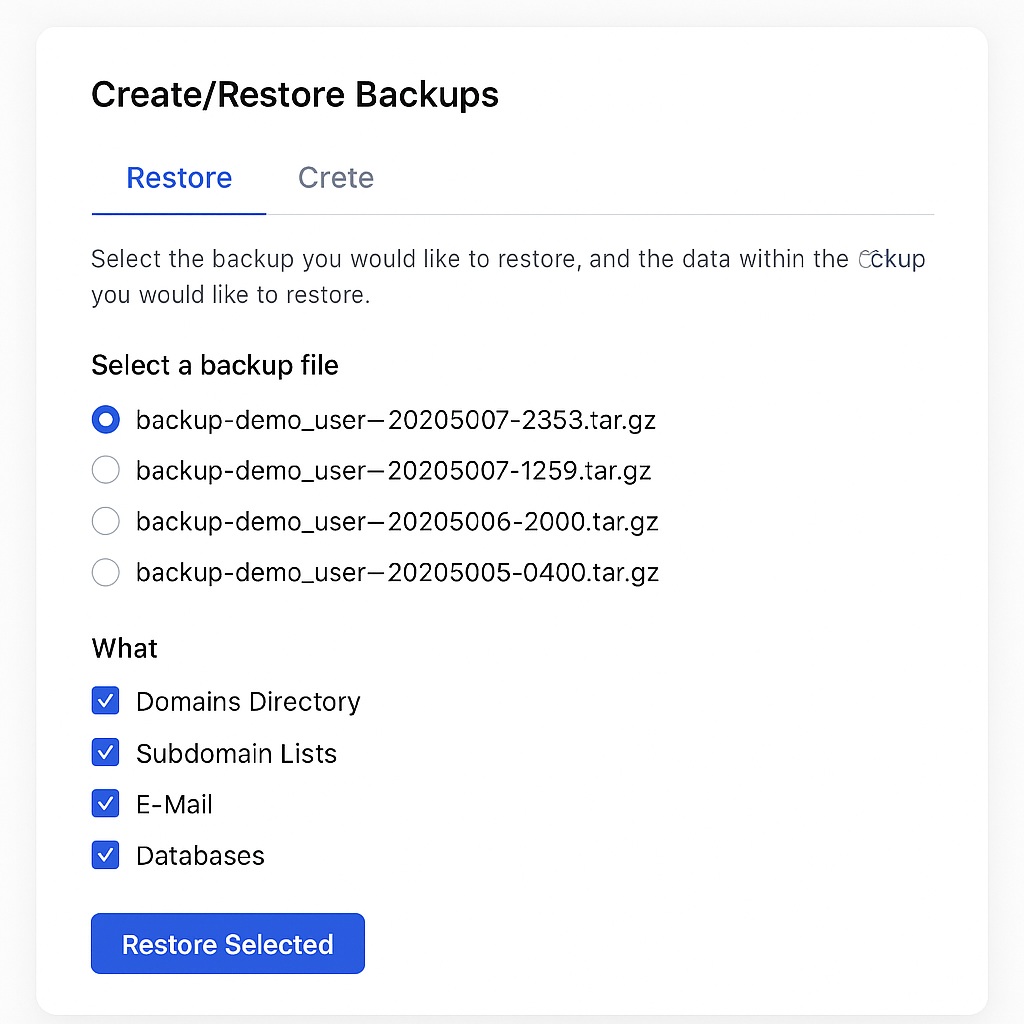
Task: Click the 'Databases' label text
Action: pos(200,856)
